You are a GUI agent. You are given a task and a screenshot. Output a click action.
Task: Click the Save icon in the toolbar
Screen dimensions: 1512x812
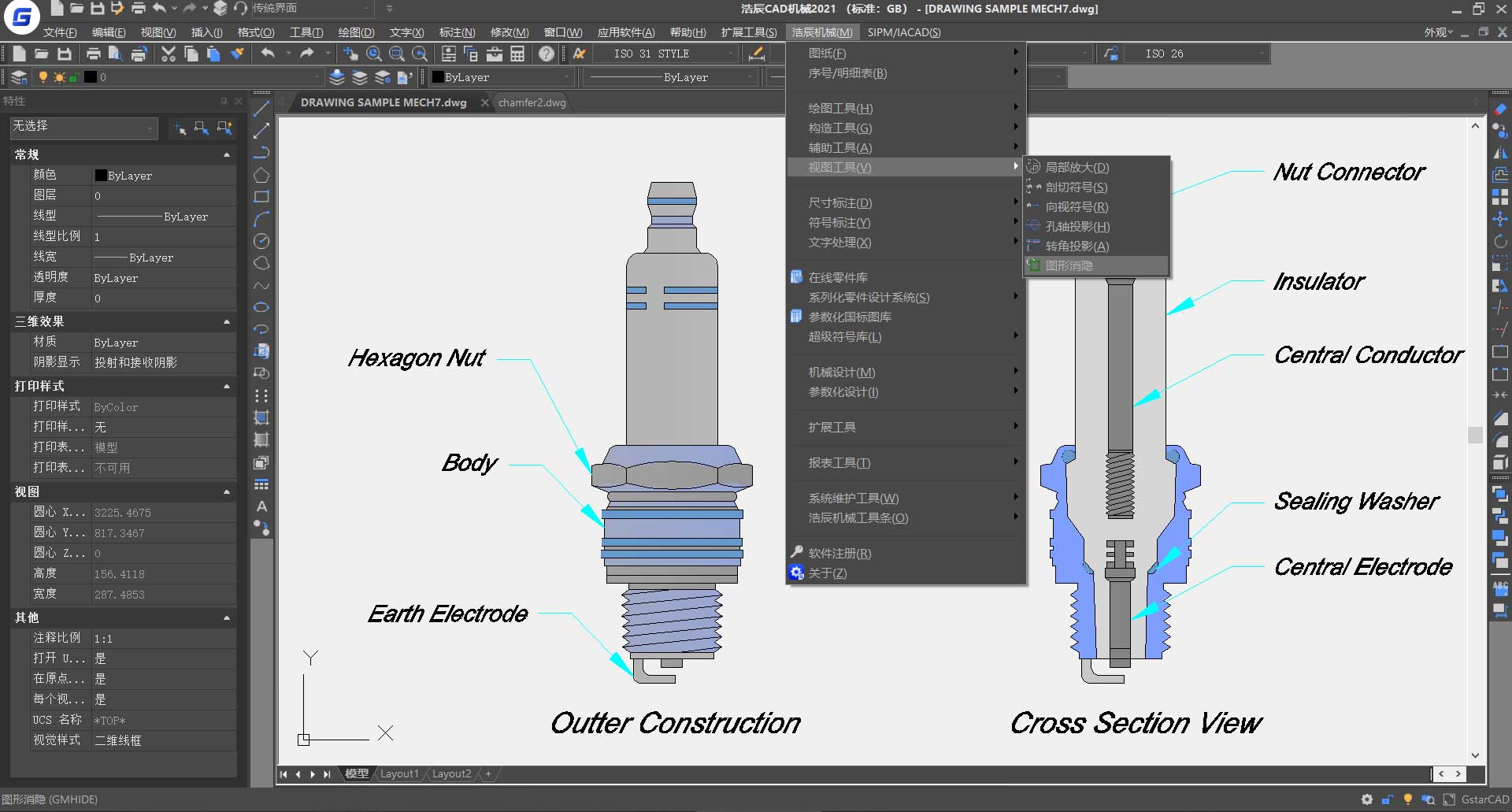[65, 54]
